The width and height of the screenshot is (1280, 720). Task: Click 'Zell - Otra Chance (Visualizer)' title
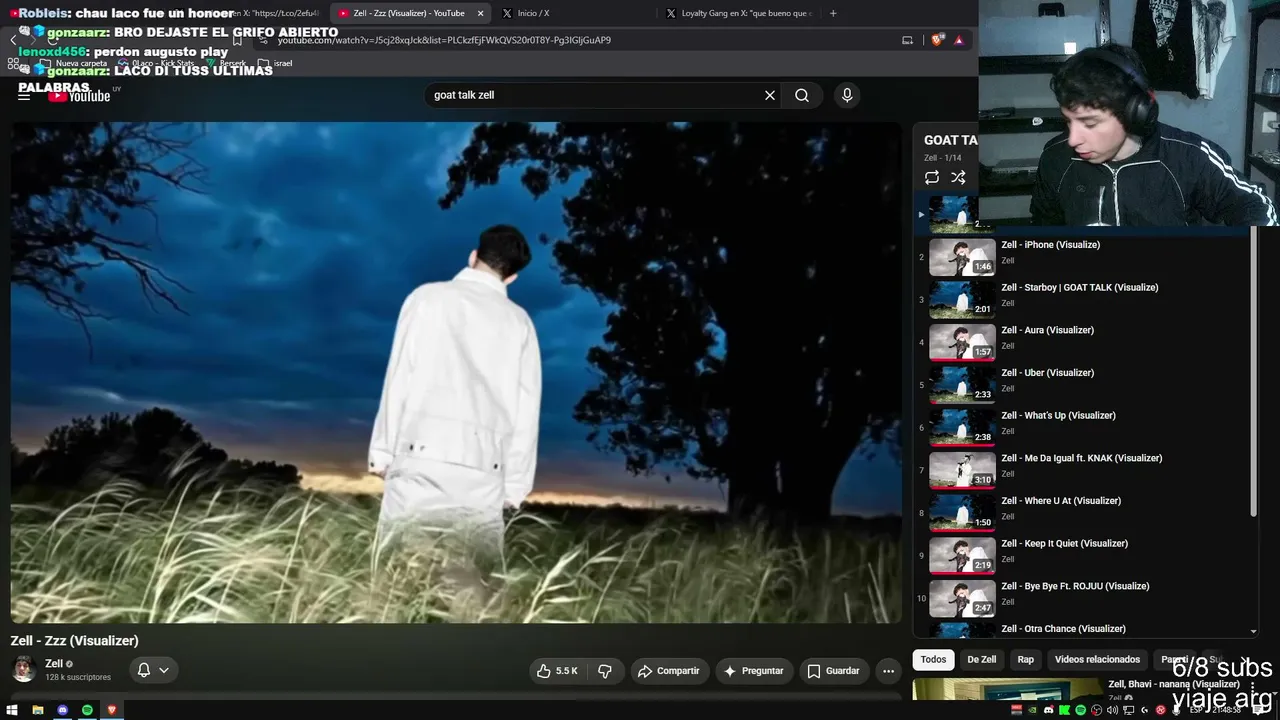pos(1063,629)
